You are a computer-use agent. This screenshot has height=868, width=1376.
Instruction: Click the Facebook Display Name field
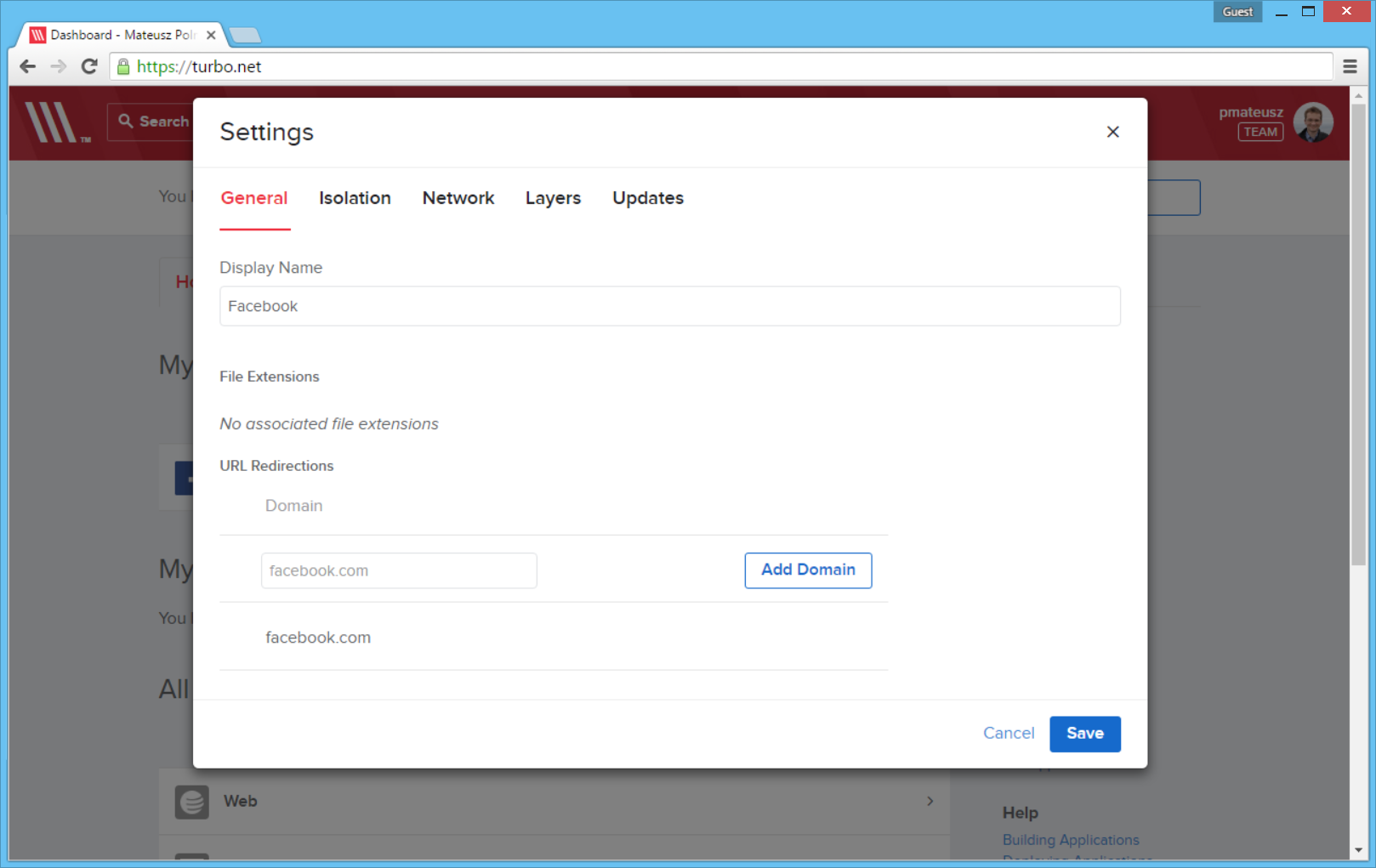[669, 306]
